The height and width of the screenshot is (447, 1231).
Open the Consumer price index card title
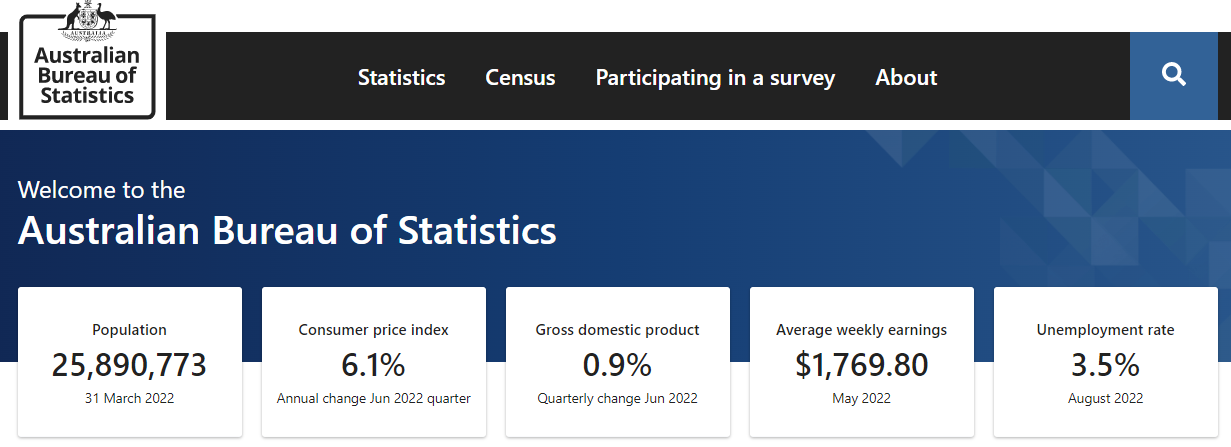point(374,330)
